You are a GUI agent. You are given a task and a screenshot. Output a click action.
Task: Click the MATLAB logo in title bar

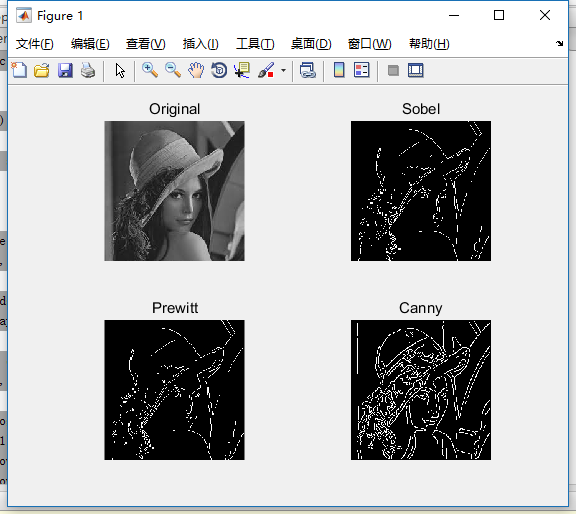pyautogui.click(x=24, y=15)
